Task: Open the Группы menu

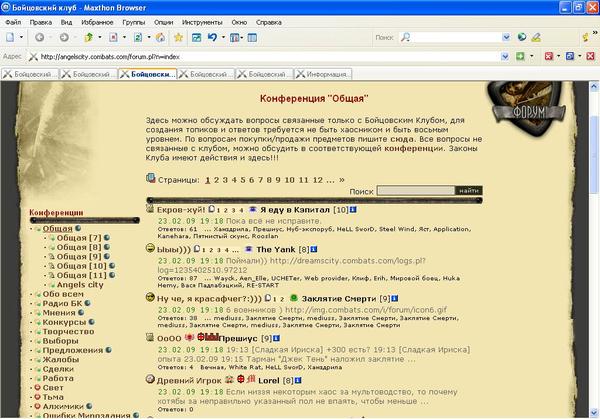Action: click(134, 22)
